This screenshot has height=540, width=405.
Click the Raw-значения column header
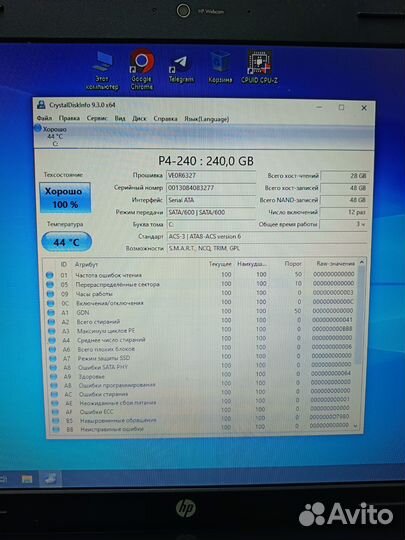[335, 263]
